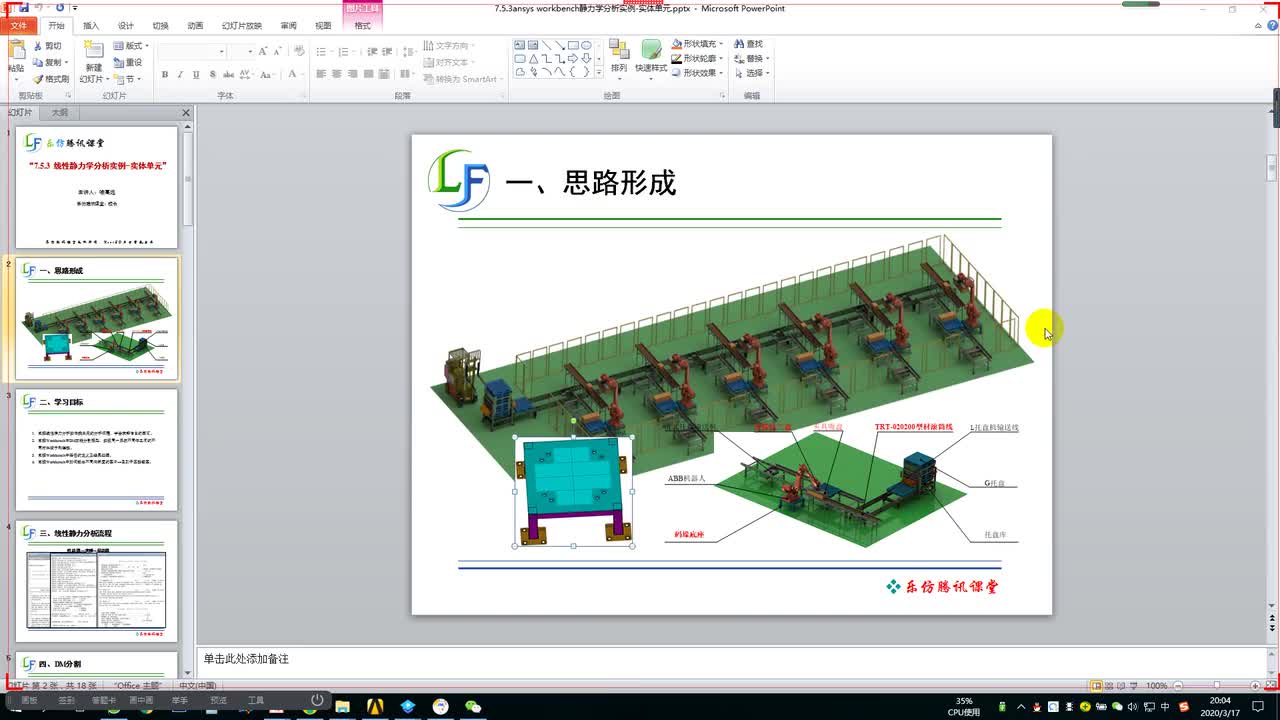The height and width of the screenshot is (720, 1280).
Task: Toggle Justify text alignment
Action: (x=367, y=75)
